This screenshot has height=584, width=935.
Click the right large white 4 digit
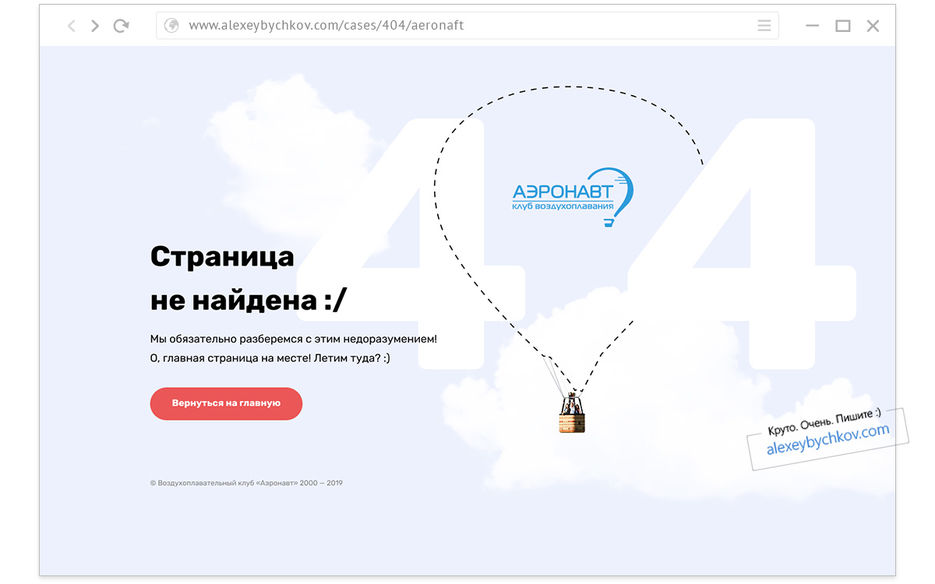[x=742, y=243]
